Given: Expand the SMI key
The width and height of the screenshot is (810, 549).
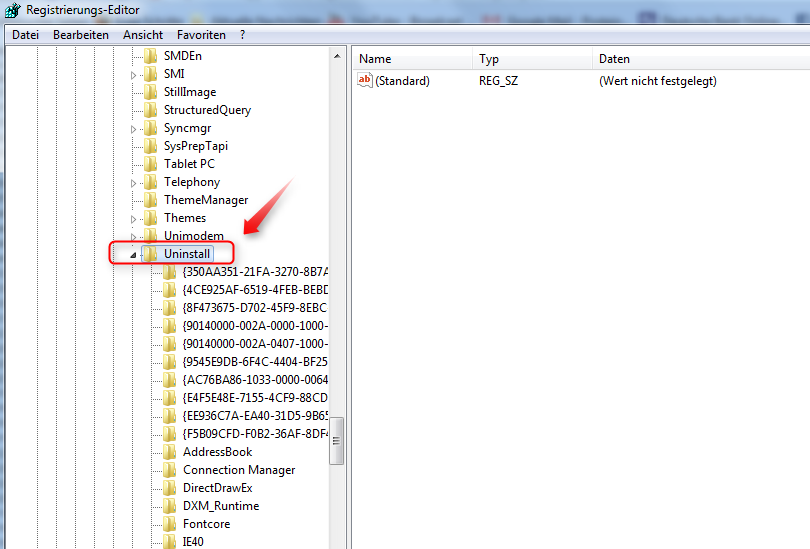Looking at the screenshot, I should click(133, 75).
